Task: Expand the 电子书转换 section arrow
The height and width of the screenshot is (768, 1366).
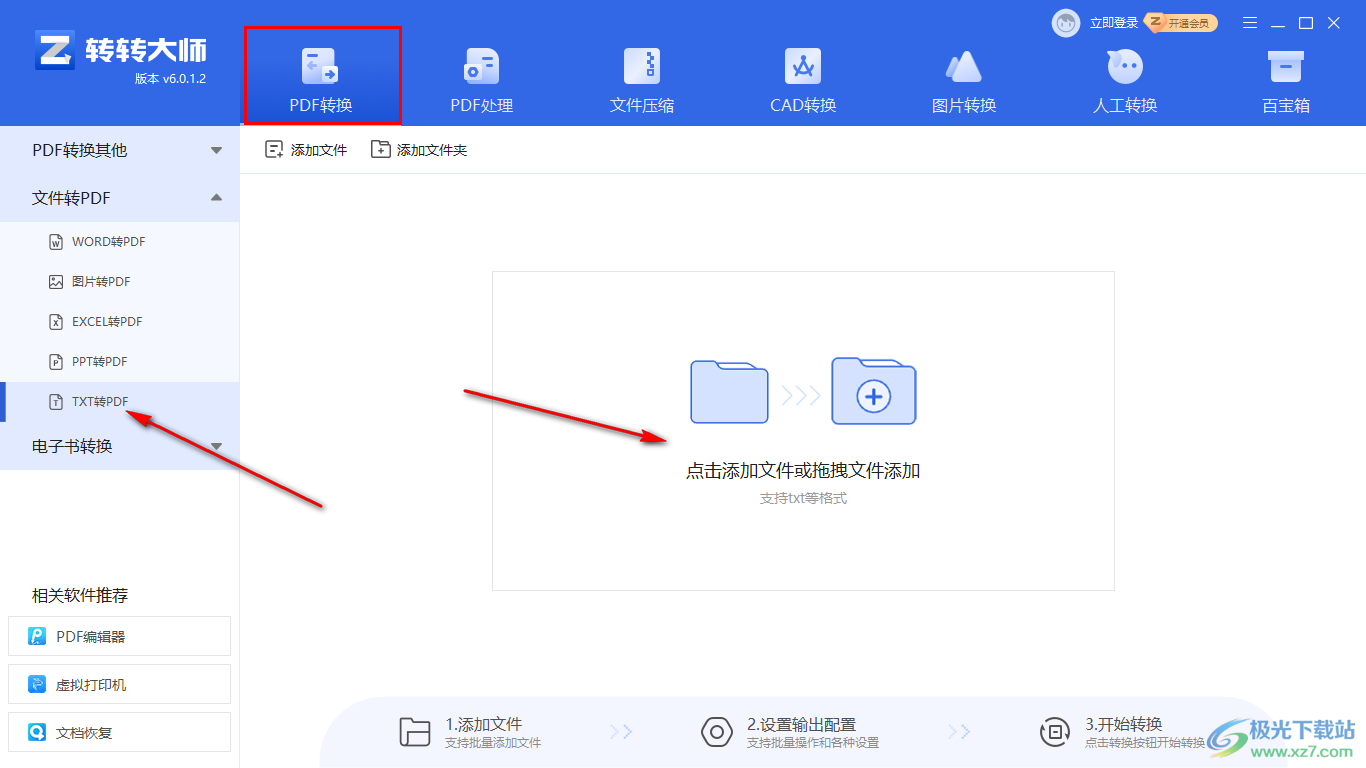Action: click(x=216, y=446)
